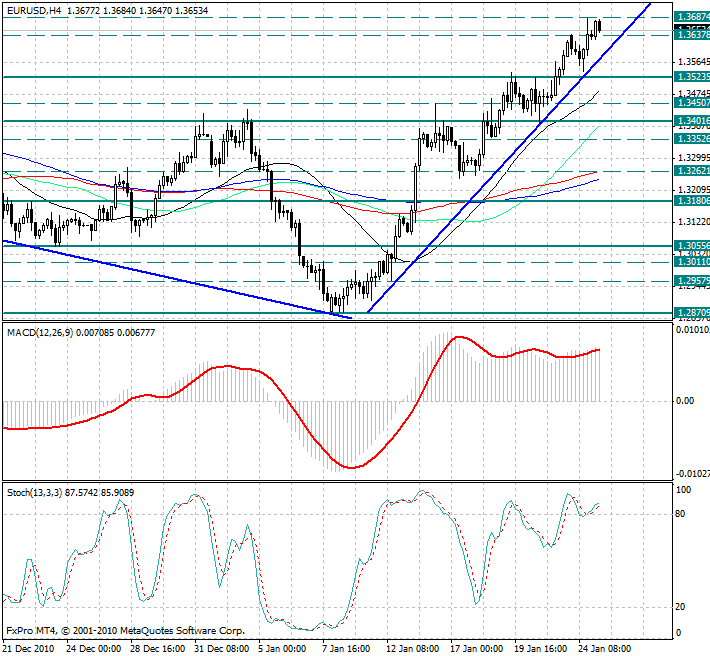Click the 1.34016 price level tag
The height and width of the screenshot is (656, 710).
tap(692, 121)
